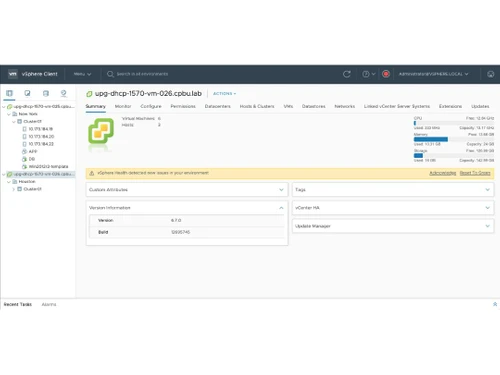Click the search magnifier icon
Image resolution: width=500 pixels, height=375 pixels.
pyautogui.click(x=110, y=74)
